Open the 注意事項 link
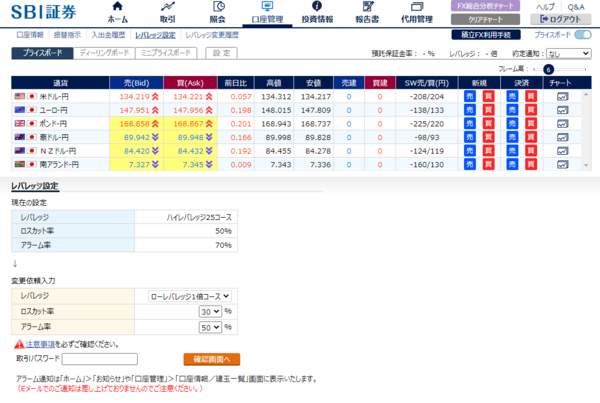 pos(40,344)
